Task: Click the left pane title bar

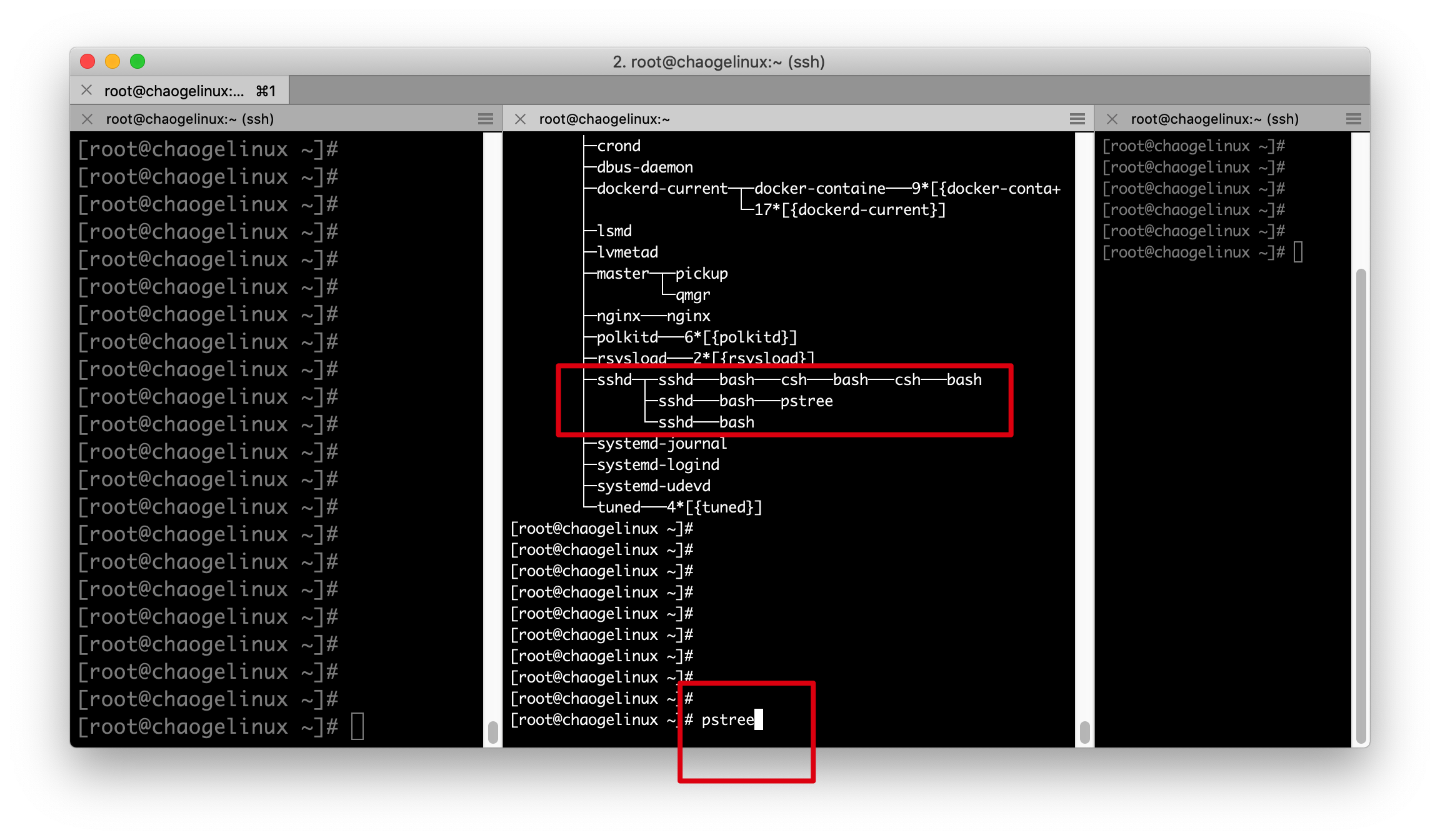Action: point(281,119)
